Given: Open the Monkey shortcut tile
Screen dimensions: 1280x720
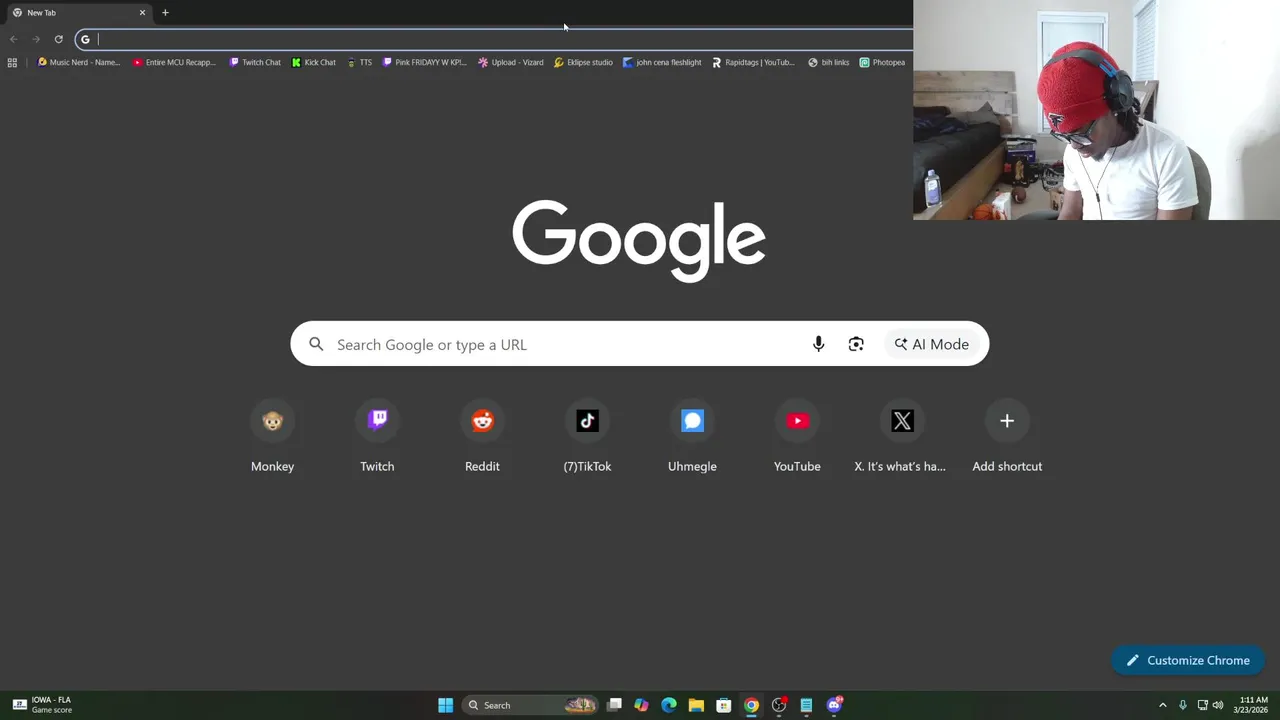Looking at the screenshot, I should pos(272,438).
